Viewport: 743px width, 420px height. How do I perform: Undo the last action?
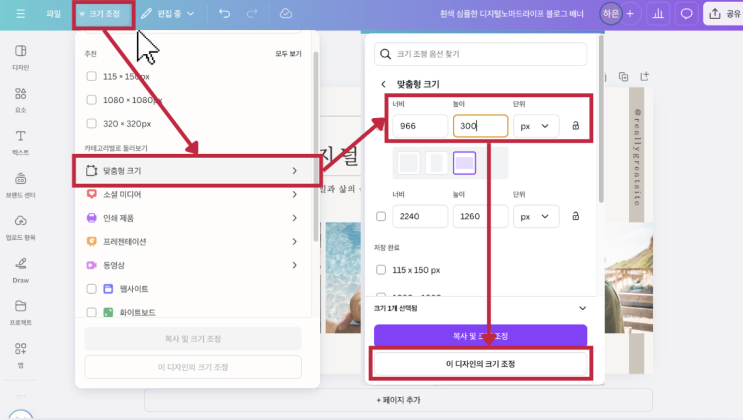225,14
